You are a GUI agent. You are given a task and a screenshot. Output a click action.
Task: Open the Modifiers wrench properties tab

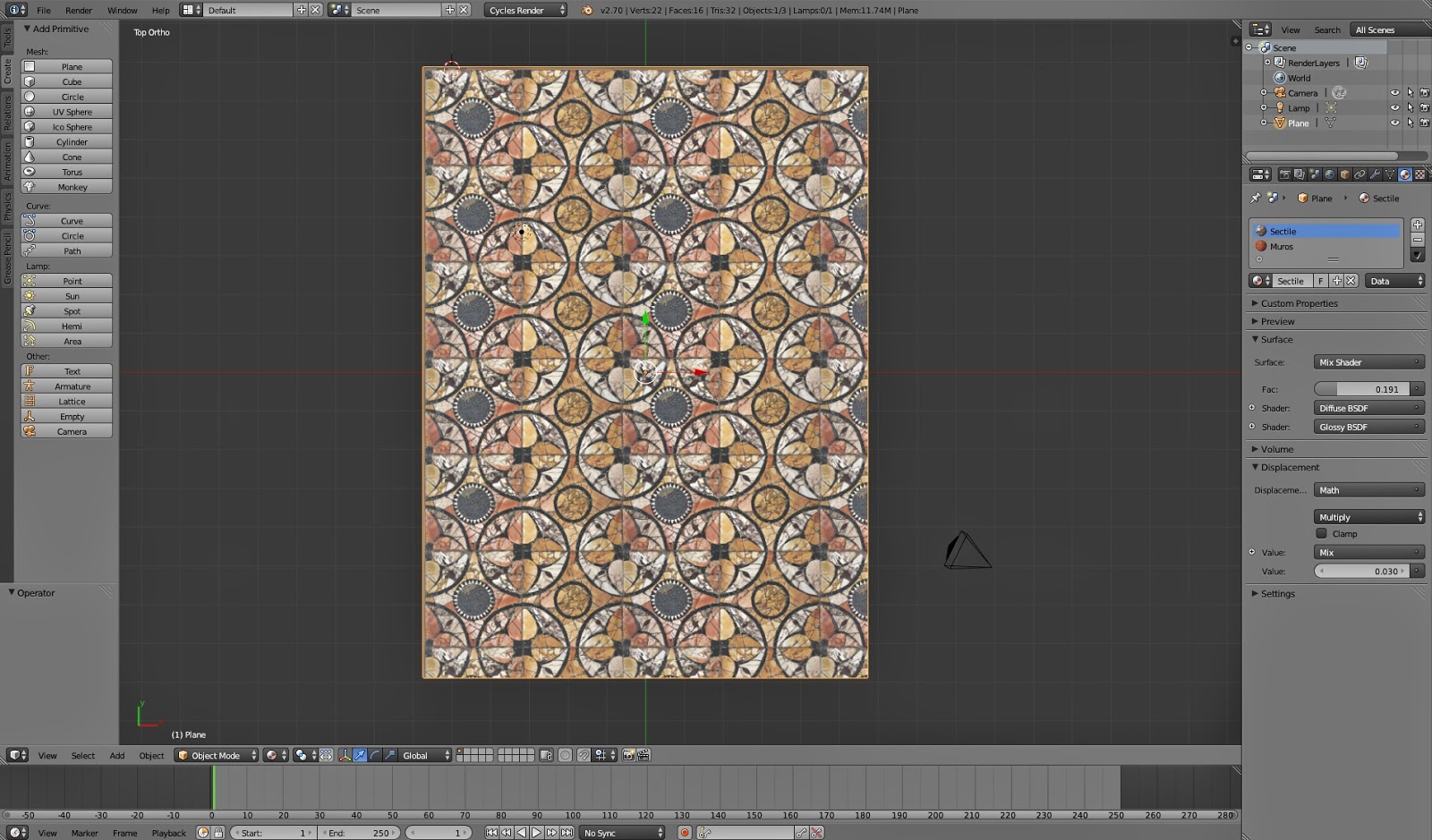point(1375,174)
